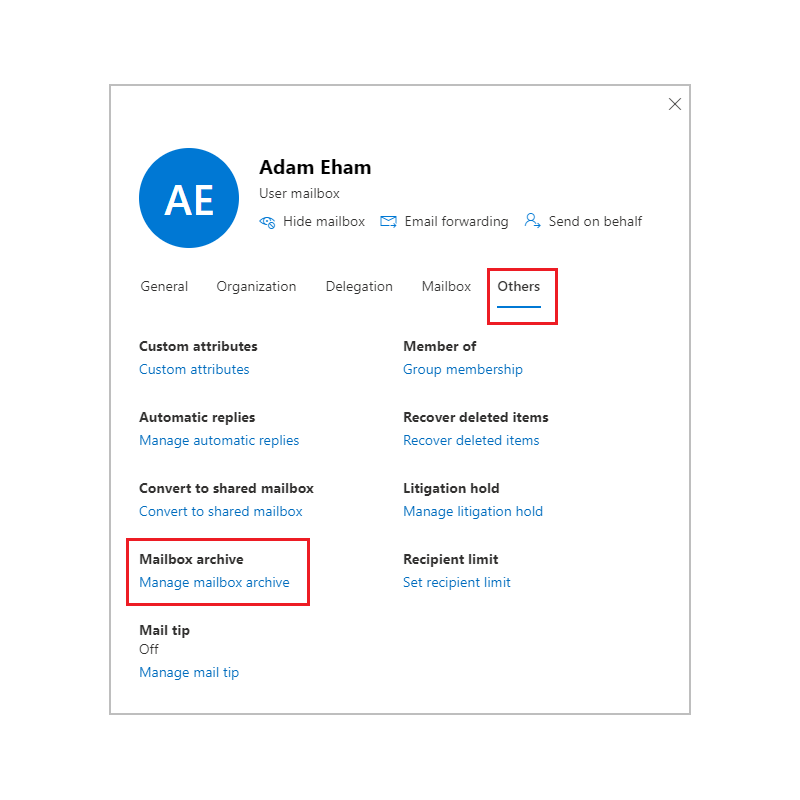
Task: Open Manage mailbox archive link
Action: [214, 582]
